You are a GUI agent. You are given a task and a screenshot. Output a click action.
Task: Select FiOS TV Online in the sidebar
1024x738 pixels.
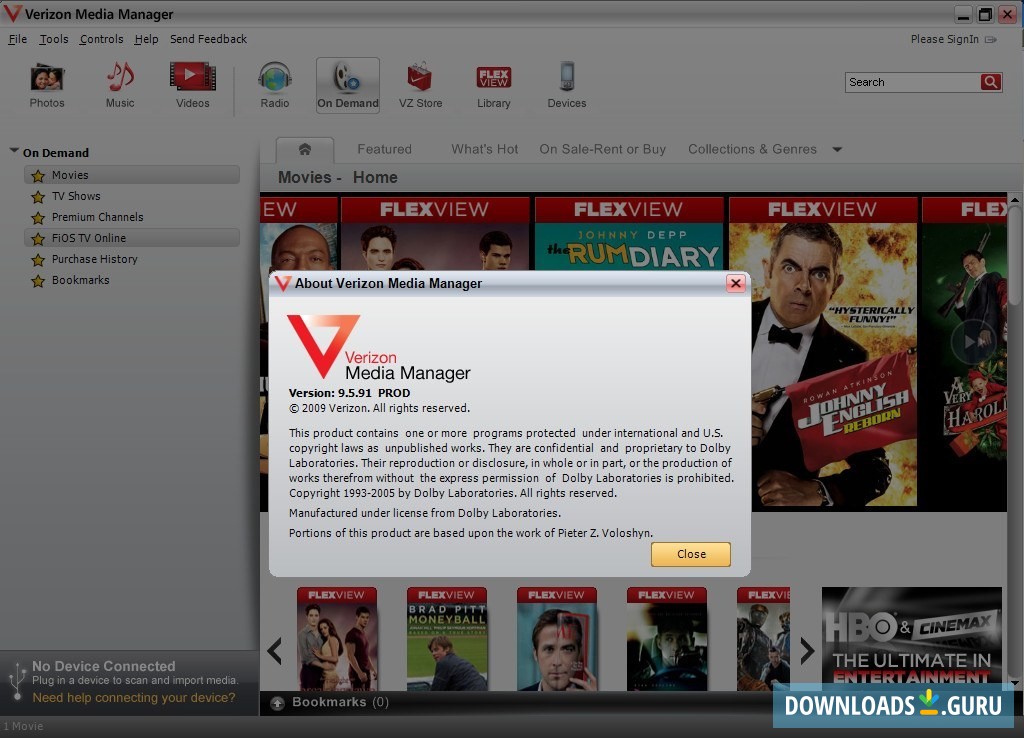(132, 238)
